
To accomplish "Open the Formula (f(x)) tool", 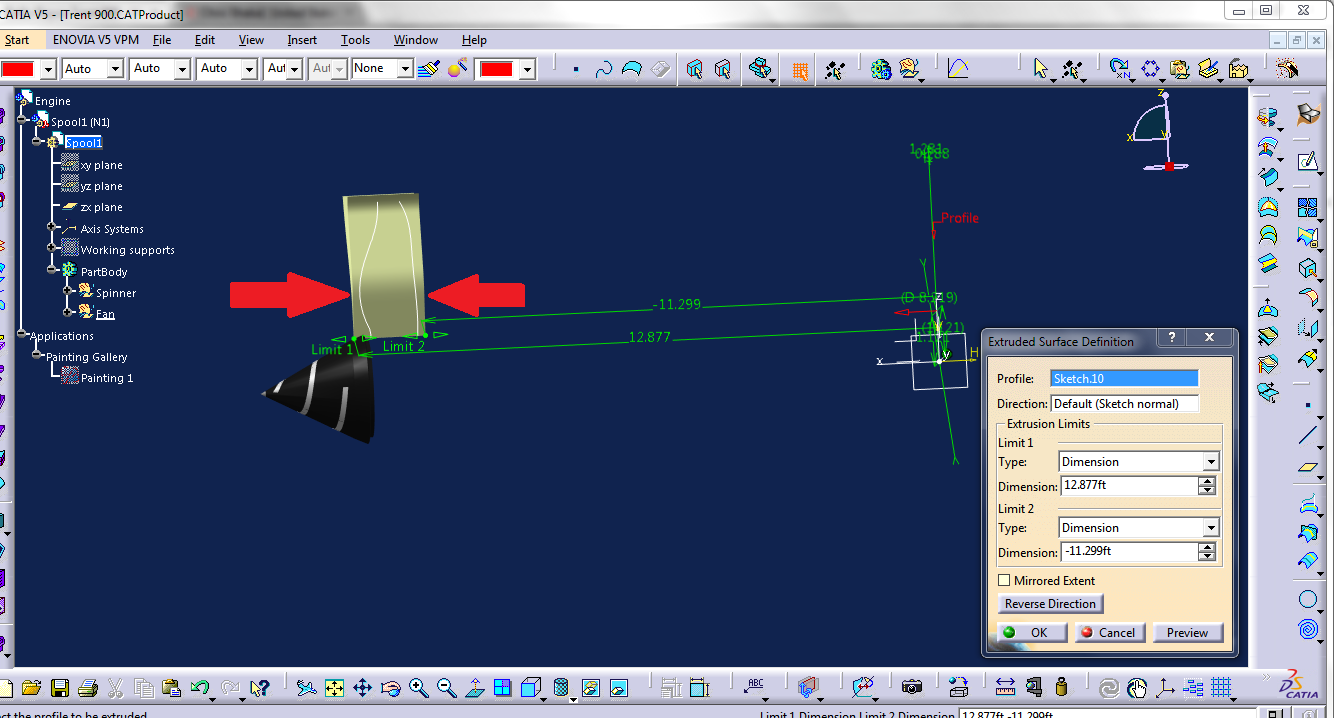I will point(957,69).
